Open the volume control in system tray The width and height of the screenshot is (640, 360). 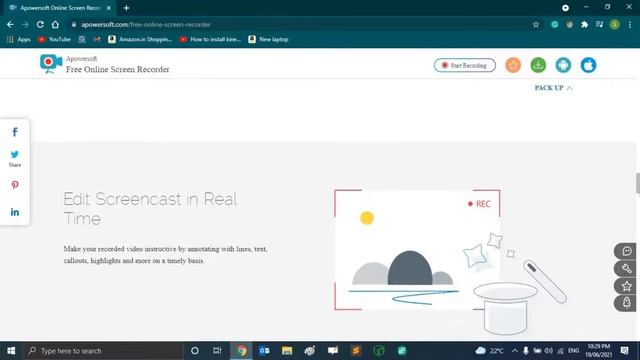click(x=549, y=351)
